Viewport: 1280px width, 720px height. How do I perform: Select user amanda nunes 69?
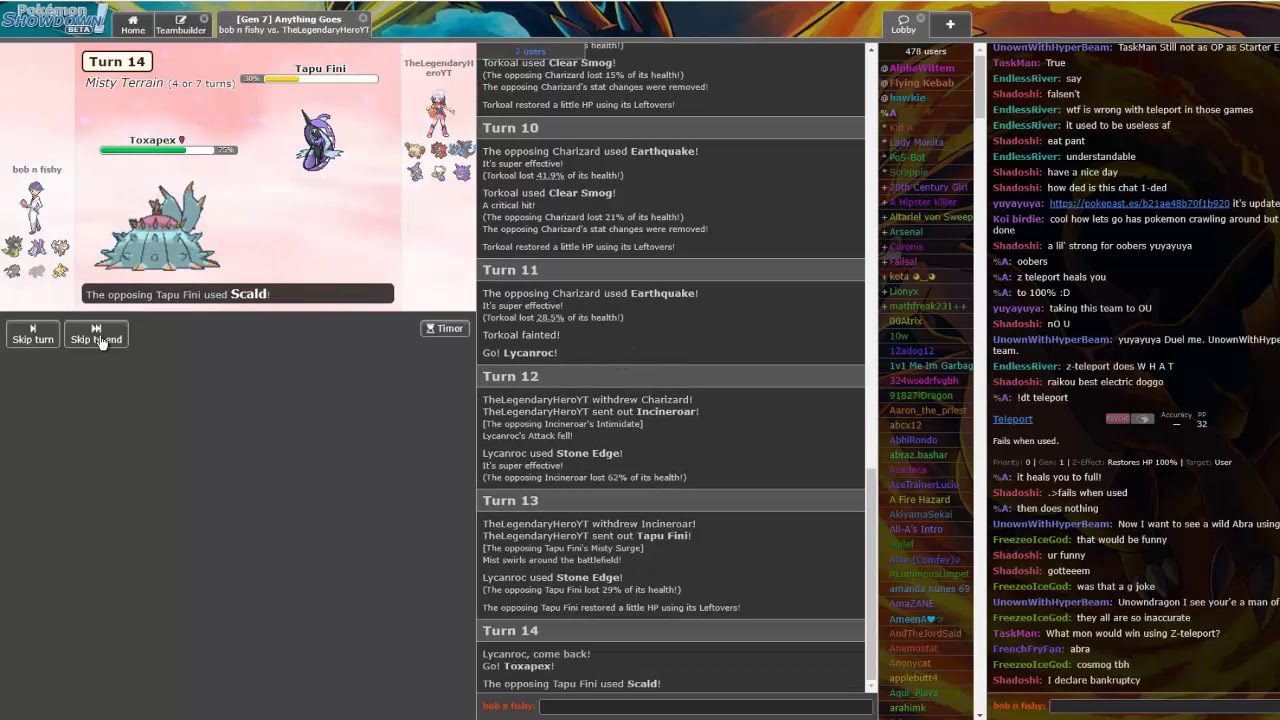click(929, 589)
